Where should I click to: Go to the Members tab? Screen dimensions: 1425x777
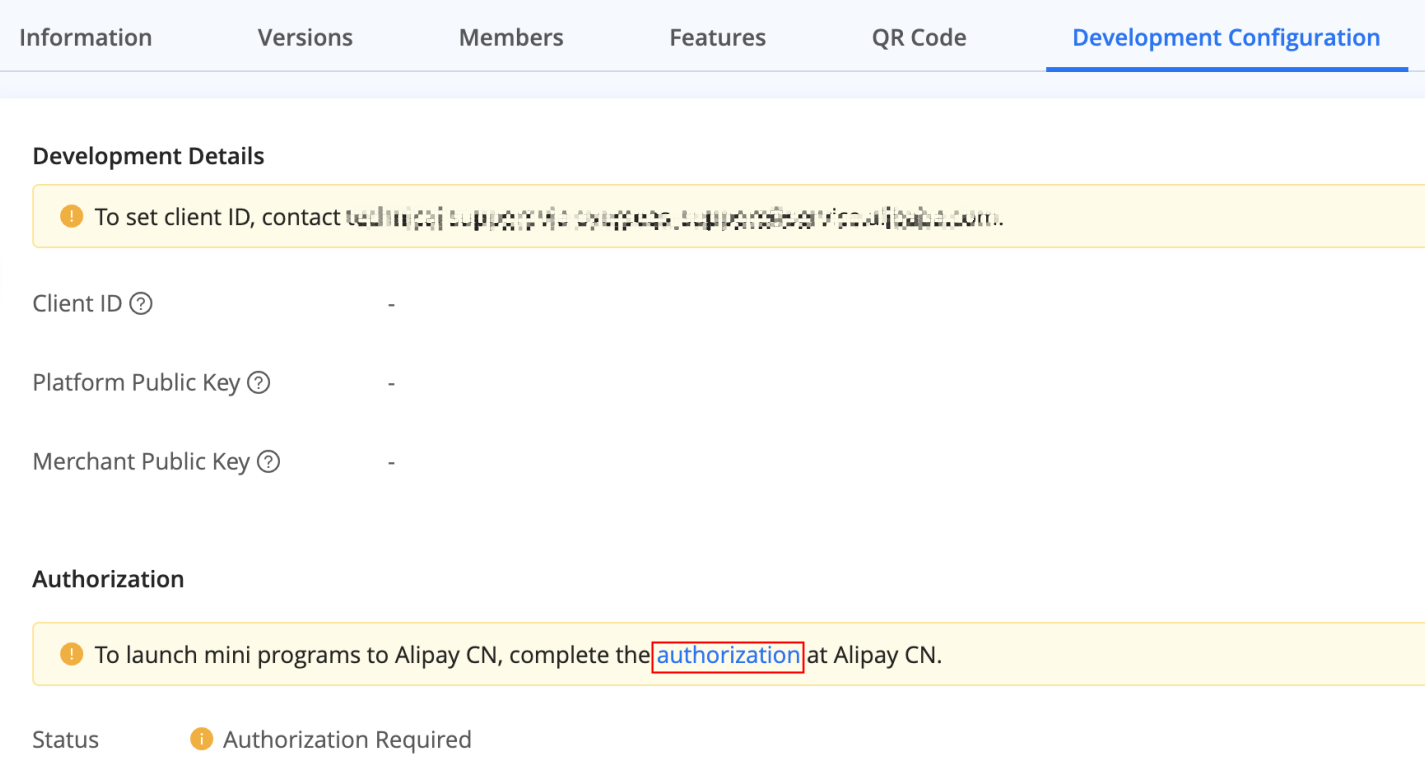(x=511, y=38)
